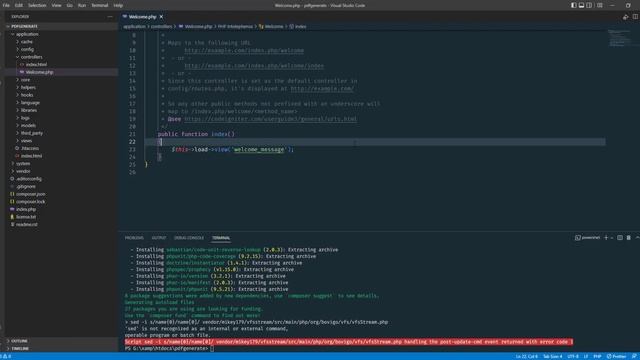Click the notifications bell in status bar
The image size is (640, 360).
634,356
